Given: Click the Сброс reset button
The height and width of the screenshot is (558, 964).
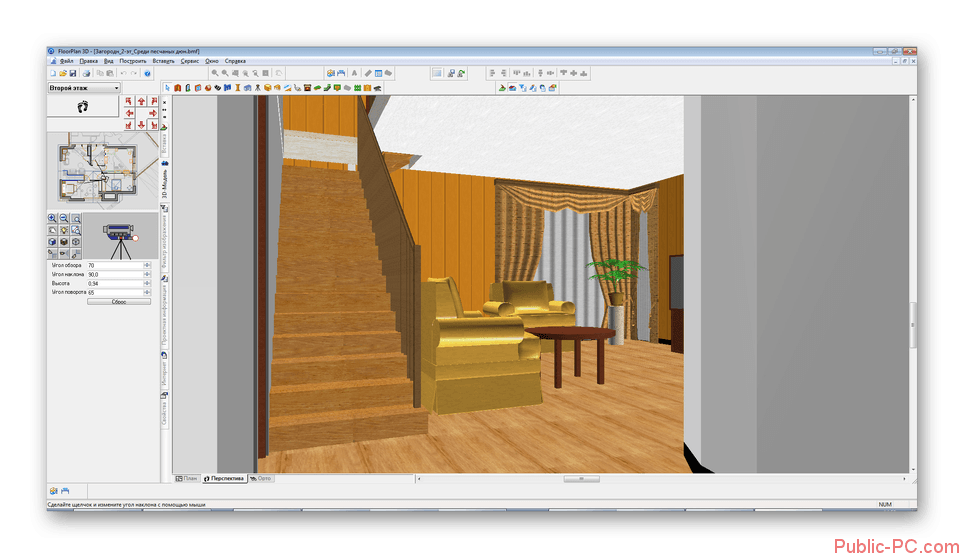Looking at the screenshot, I should point(119,302).
